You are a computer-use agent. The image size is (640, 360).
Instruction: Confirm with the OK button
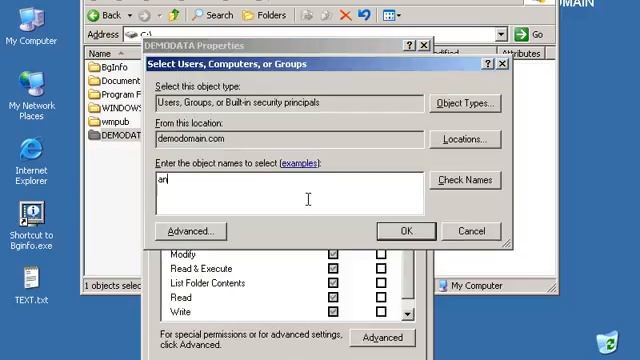pos(407,231)
